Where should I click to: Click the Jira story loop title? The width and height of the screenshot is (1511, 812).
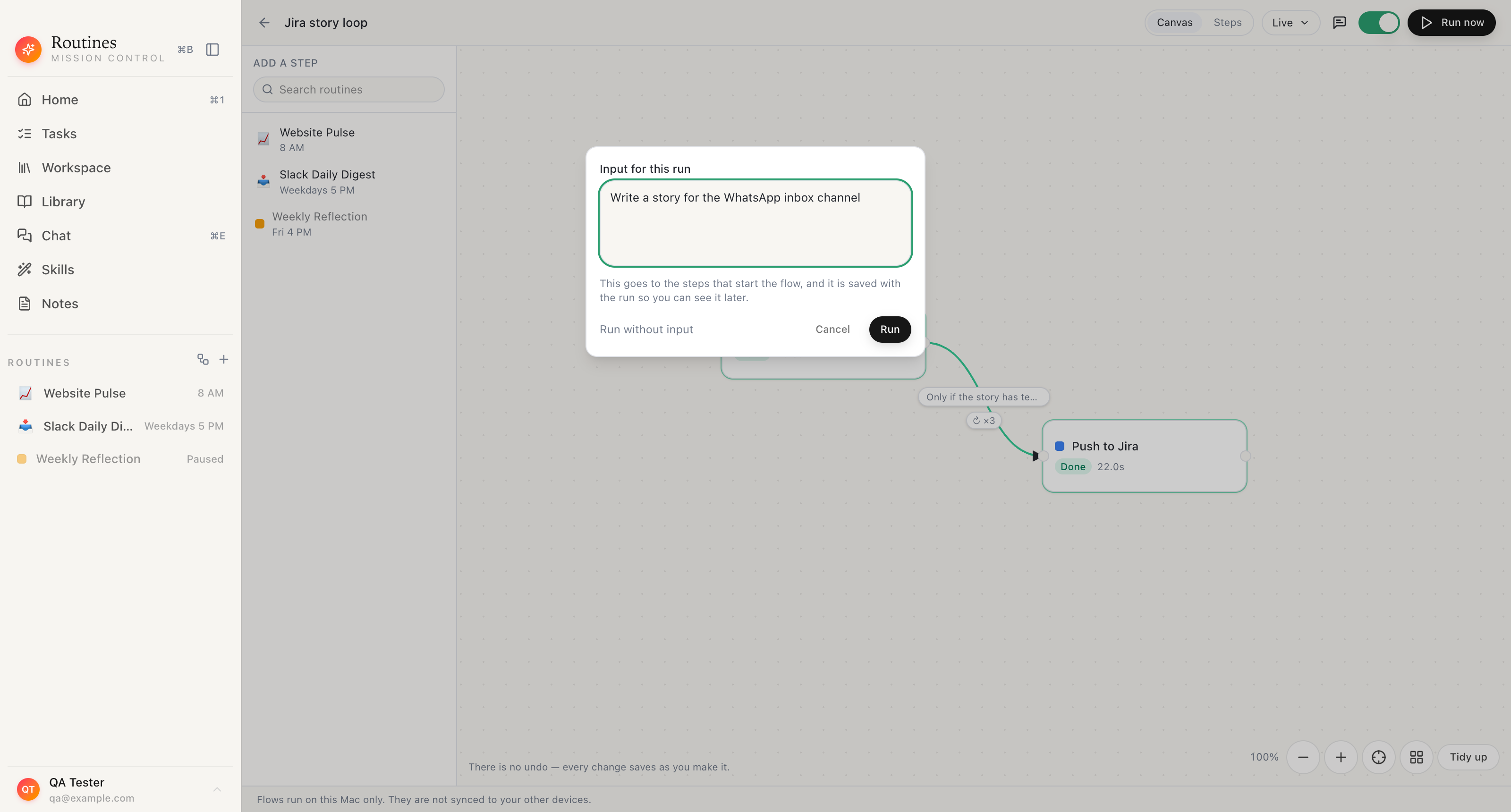click(326, 22)
